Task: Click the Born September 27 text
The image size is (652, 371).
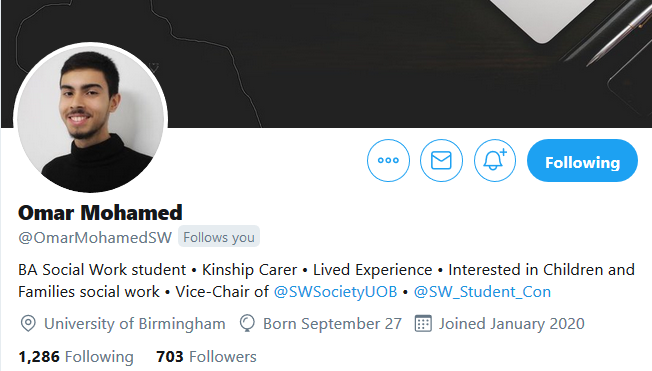Action: coord(332,324)
